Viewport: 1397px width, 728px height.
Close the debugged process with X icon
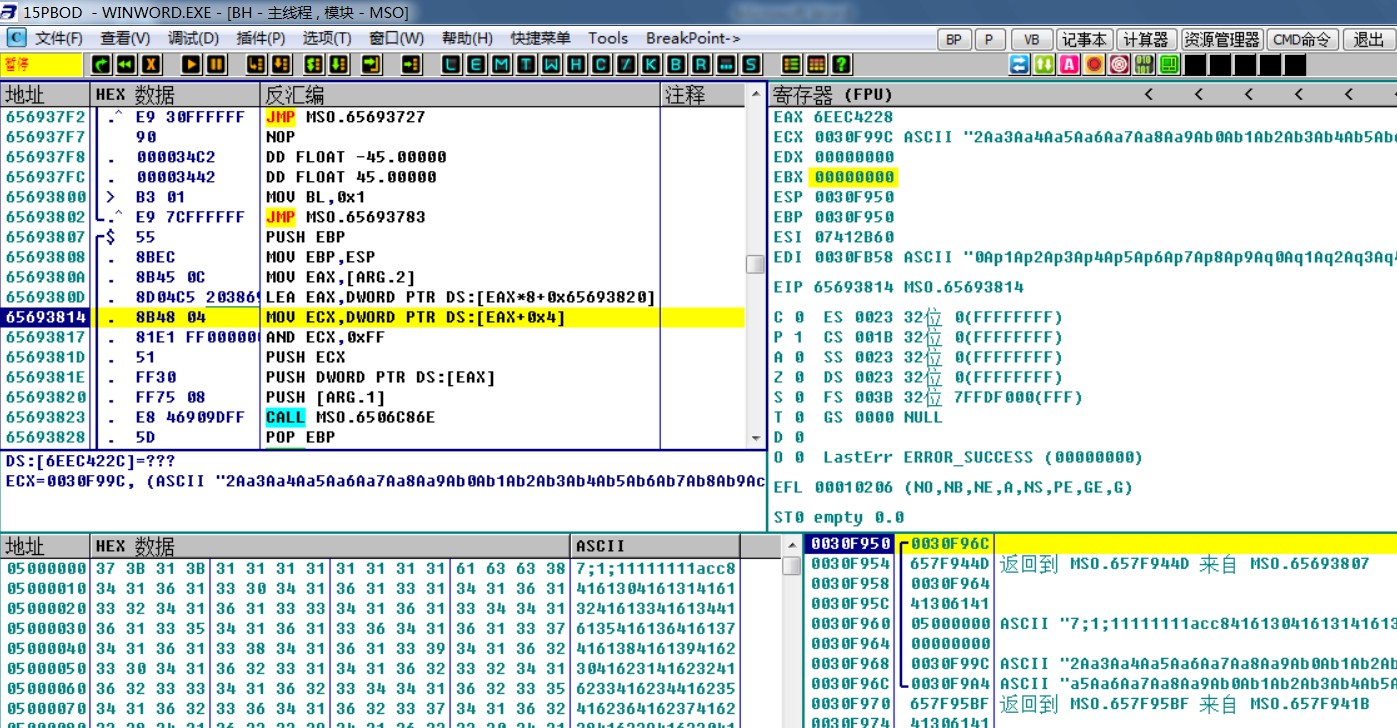point(151,64)
